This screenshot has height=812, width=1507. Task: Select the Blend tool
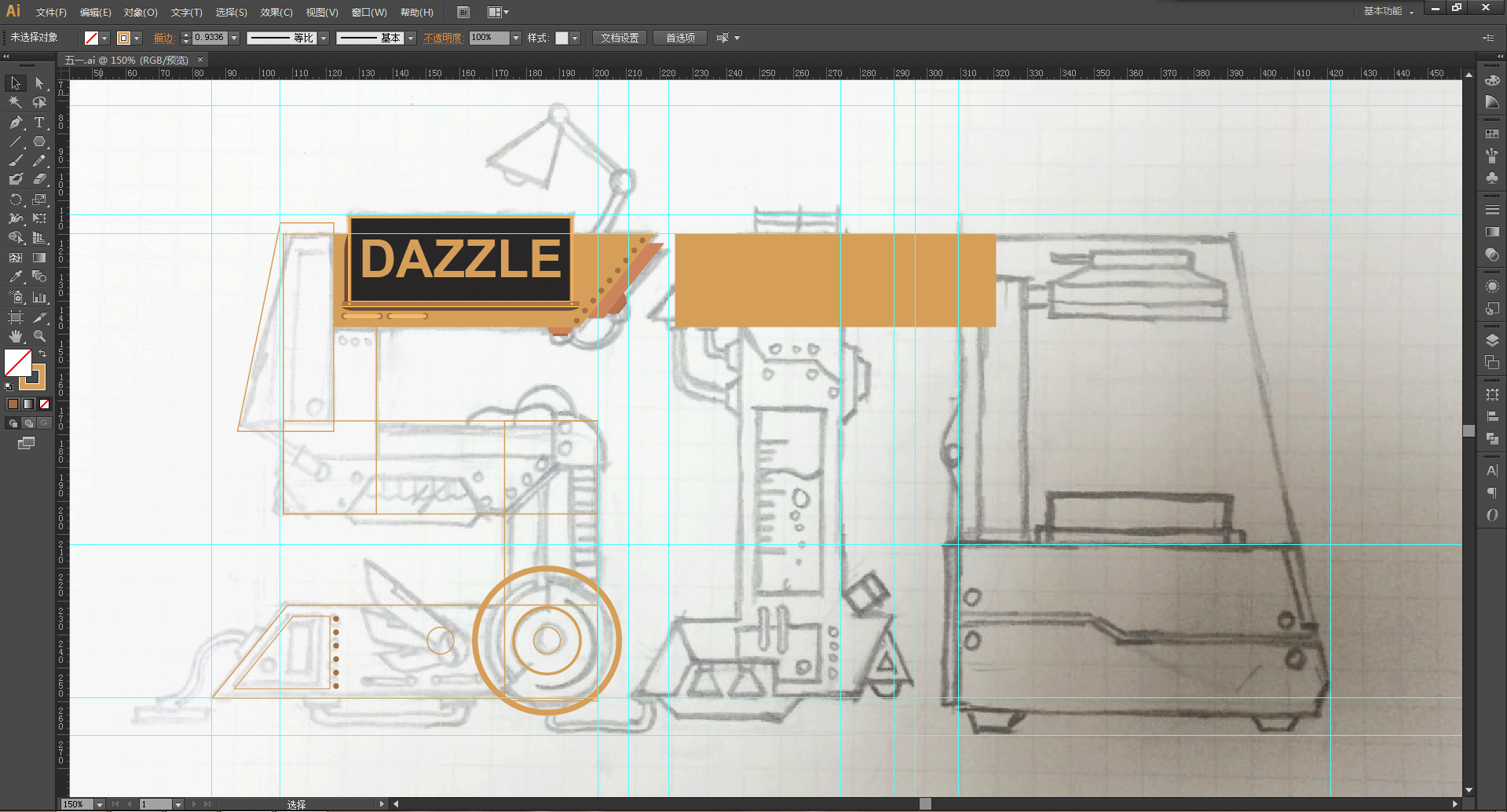[39, 276]
